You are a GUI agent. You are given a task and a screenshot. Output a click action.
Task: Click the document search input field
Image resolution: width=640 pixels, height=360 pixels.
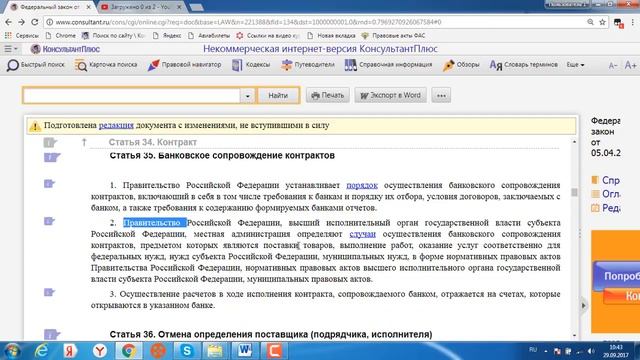tap(131, 96)
